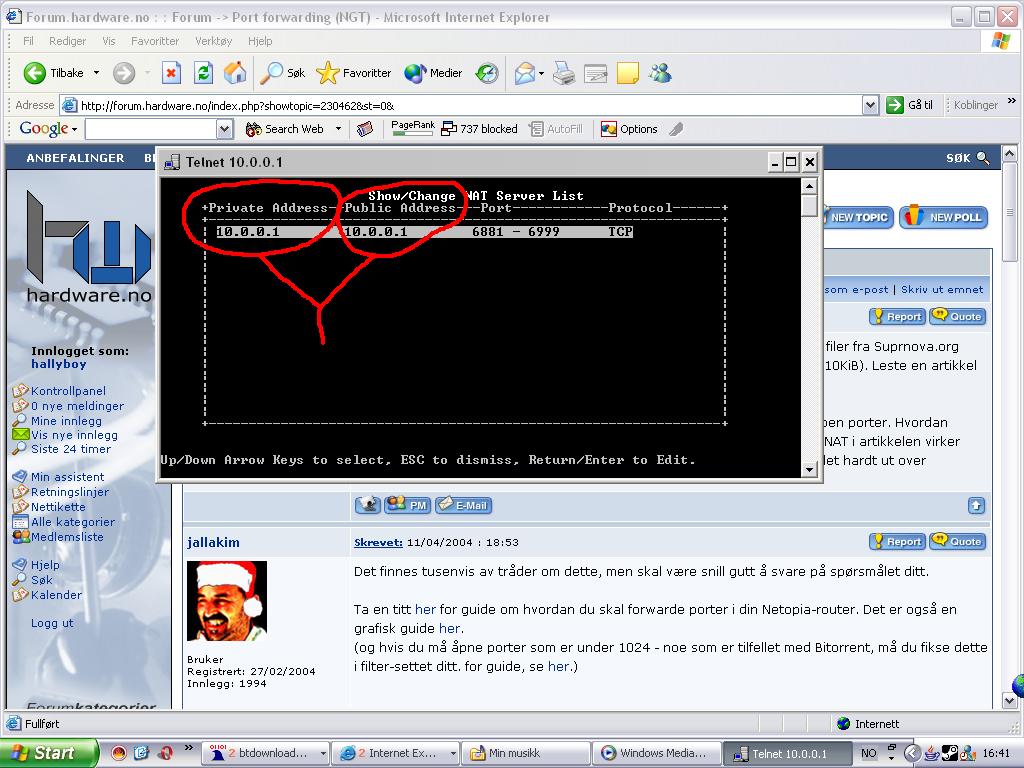Click the Google toolbar Options button

tap(629, 129)
